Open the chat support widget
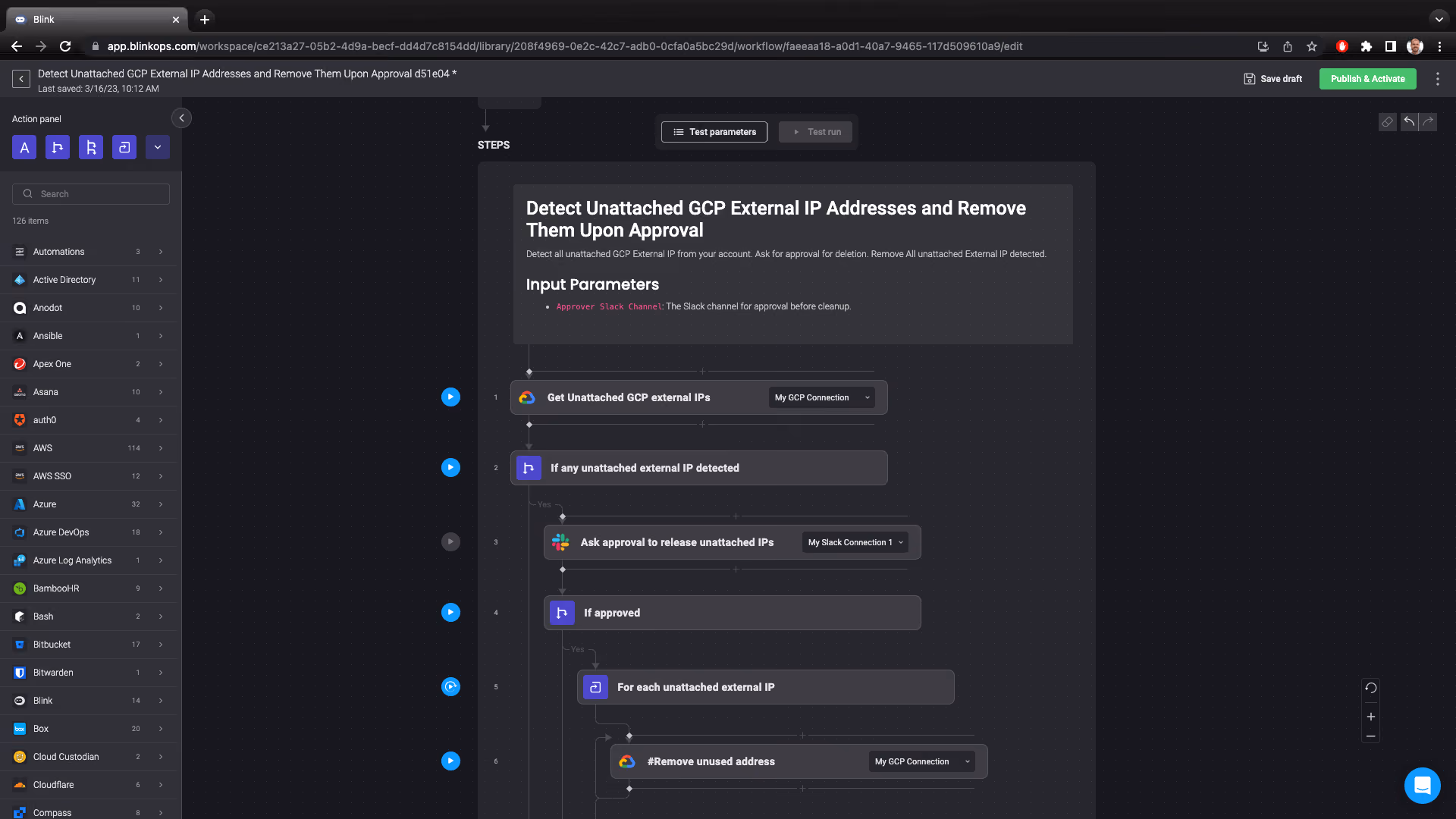 tap(1422, 785)
